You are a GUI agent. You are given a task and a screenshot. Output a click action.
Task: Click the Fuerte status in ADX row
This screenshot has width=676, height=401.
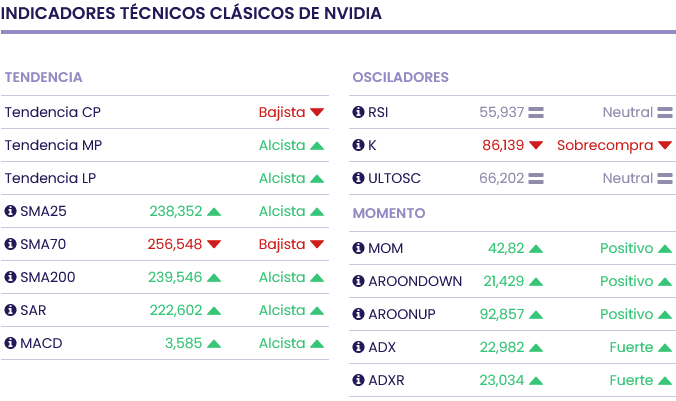pos(630,347)
